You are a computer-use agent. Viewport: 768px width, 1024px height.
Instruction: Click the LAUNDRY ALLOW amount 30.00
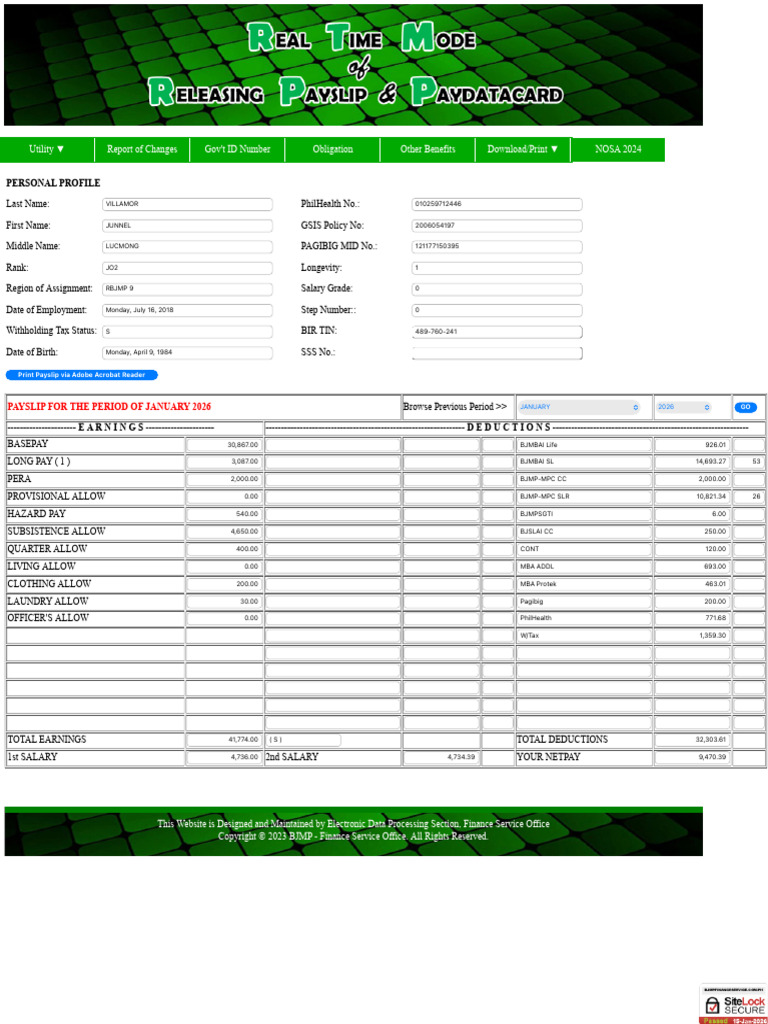224,601
